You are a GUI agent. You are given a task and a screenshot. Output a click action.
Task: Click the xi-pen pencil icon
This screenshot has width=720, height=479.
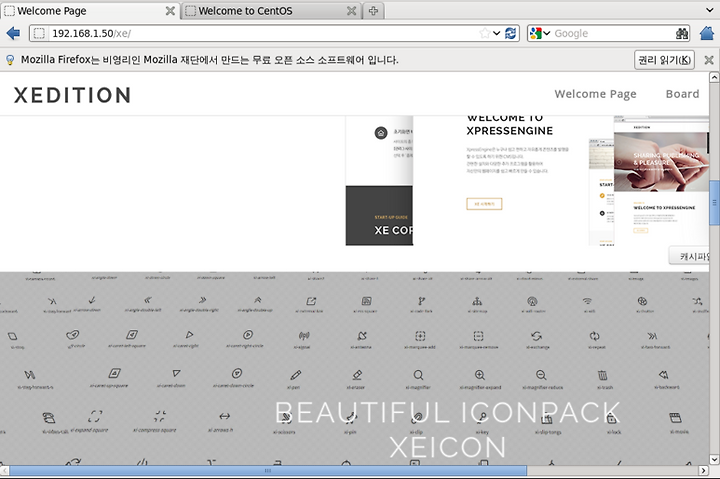pos(296,375)
